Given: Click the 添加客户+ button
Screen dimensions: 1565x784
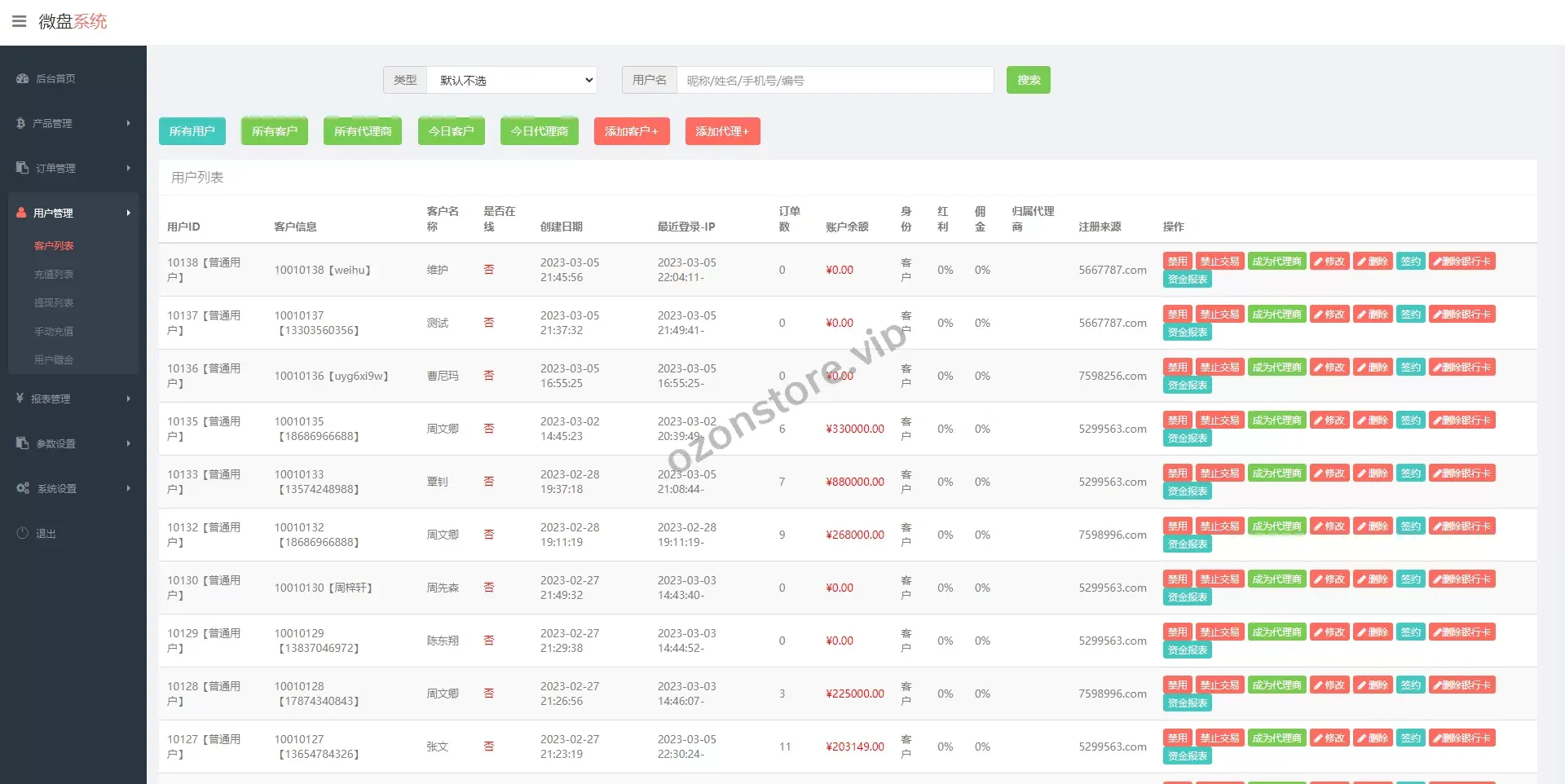Looking at the screenshot, I should click(x=631, y=131).
